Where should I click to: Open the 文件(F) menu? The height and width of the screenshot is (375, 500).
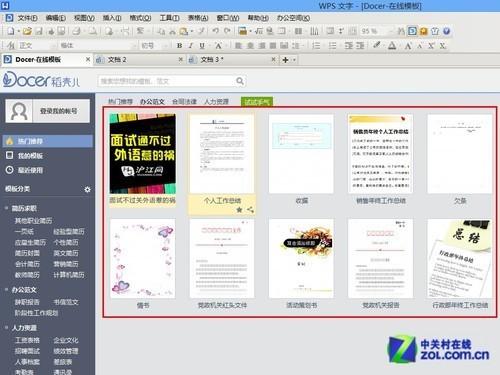point(27,18)
